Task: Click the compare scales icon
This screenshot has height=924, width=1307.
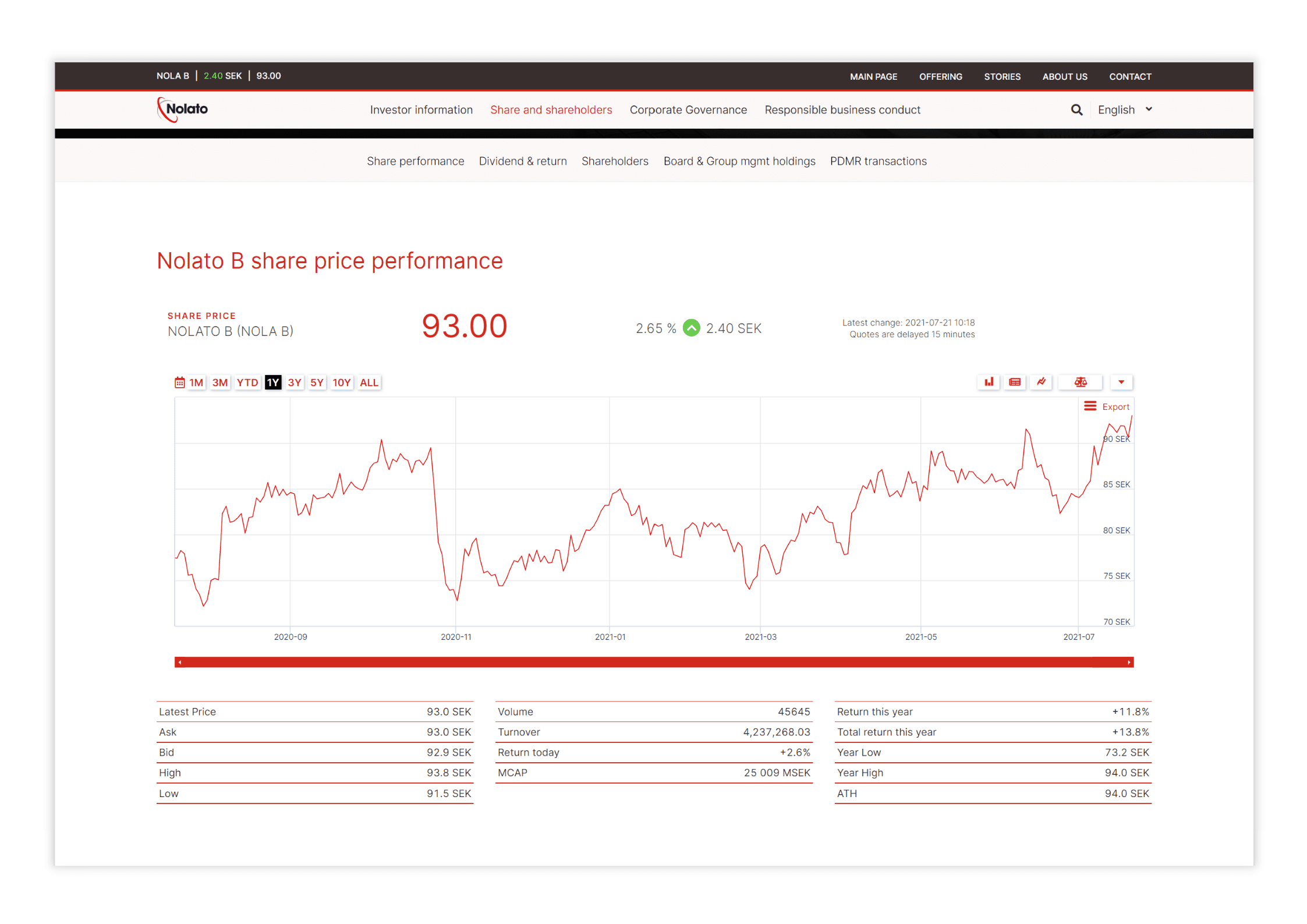Action: coord(1081,382)
